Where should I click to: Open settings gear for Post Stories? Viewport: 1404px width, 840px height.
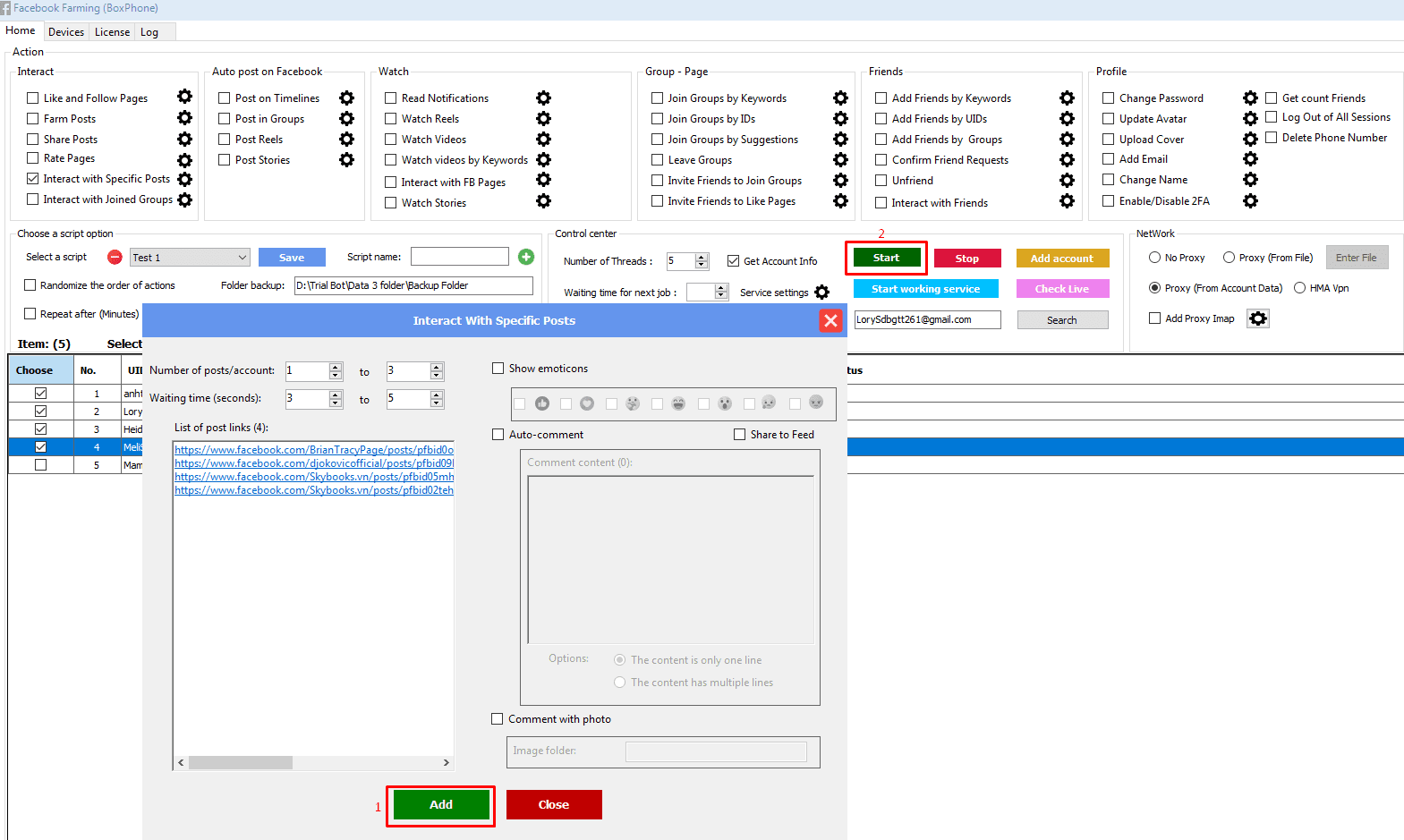346,160
